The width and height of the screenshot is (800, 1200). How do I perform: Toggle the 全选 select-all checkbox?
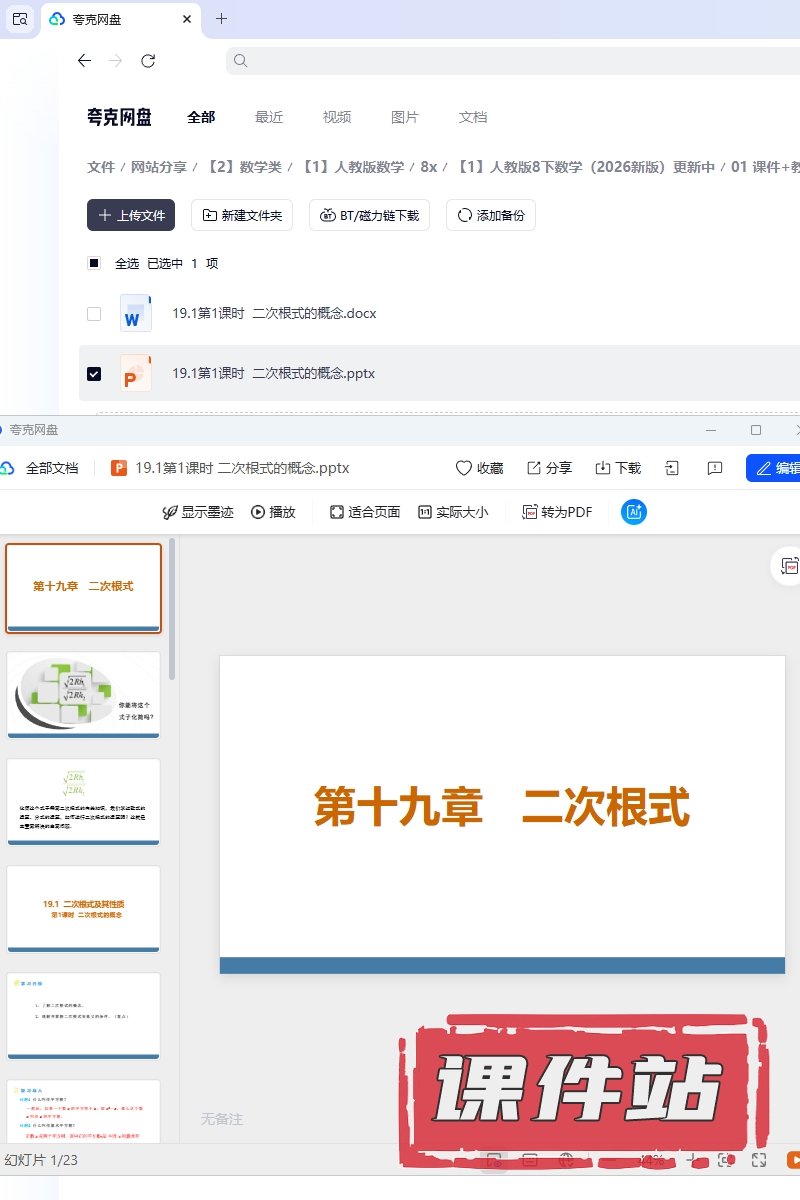click(94, 264)
